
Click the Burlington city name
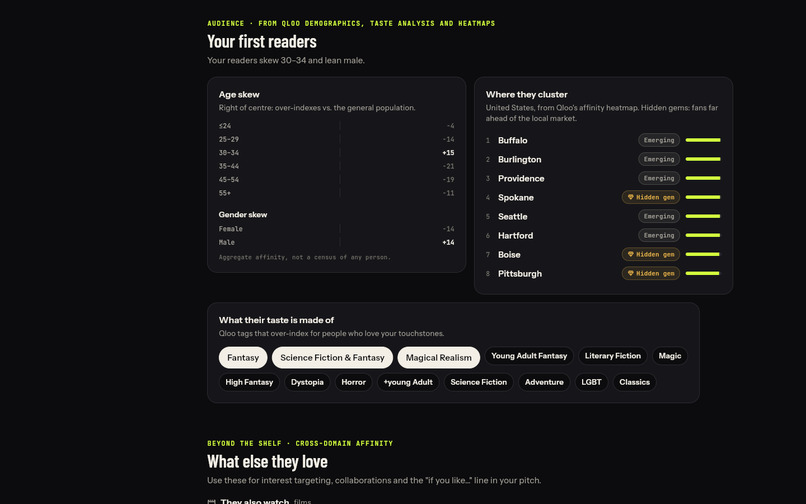(519, 159)
